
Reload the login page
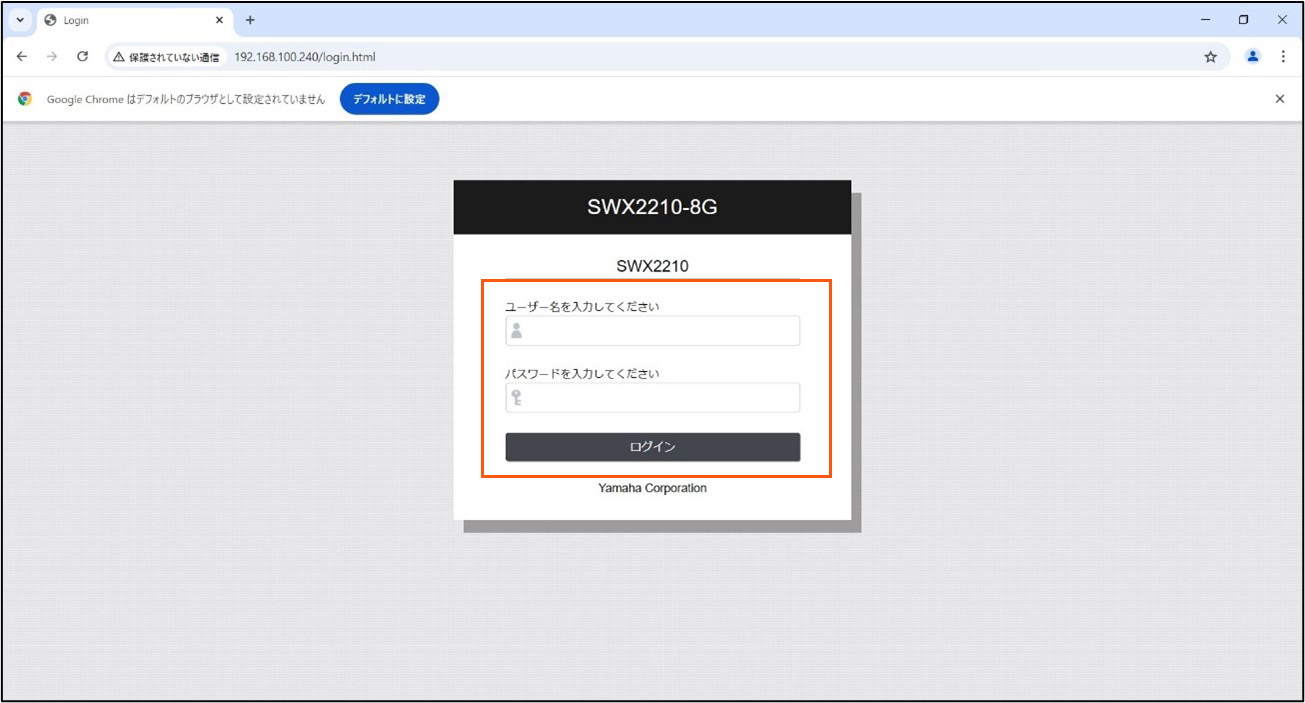click(x=83, y=57)
